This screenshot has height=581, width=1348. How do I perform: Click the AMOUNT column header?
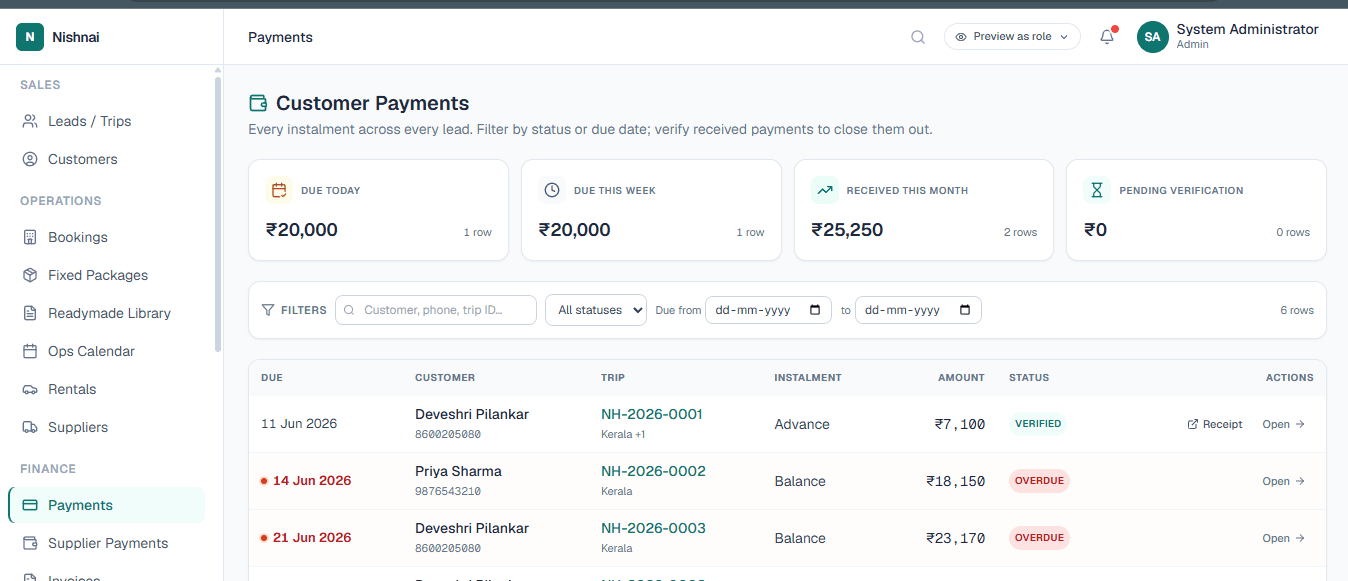(x=961, y=378)
